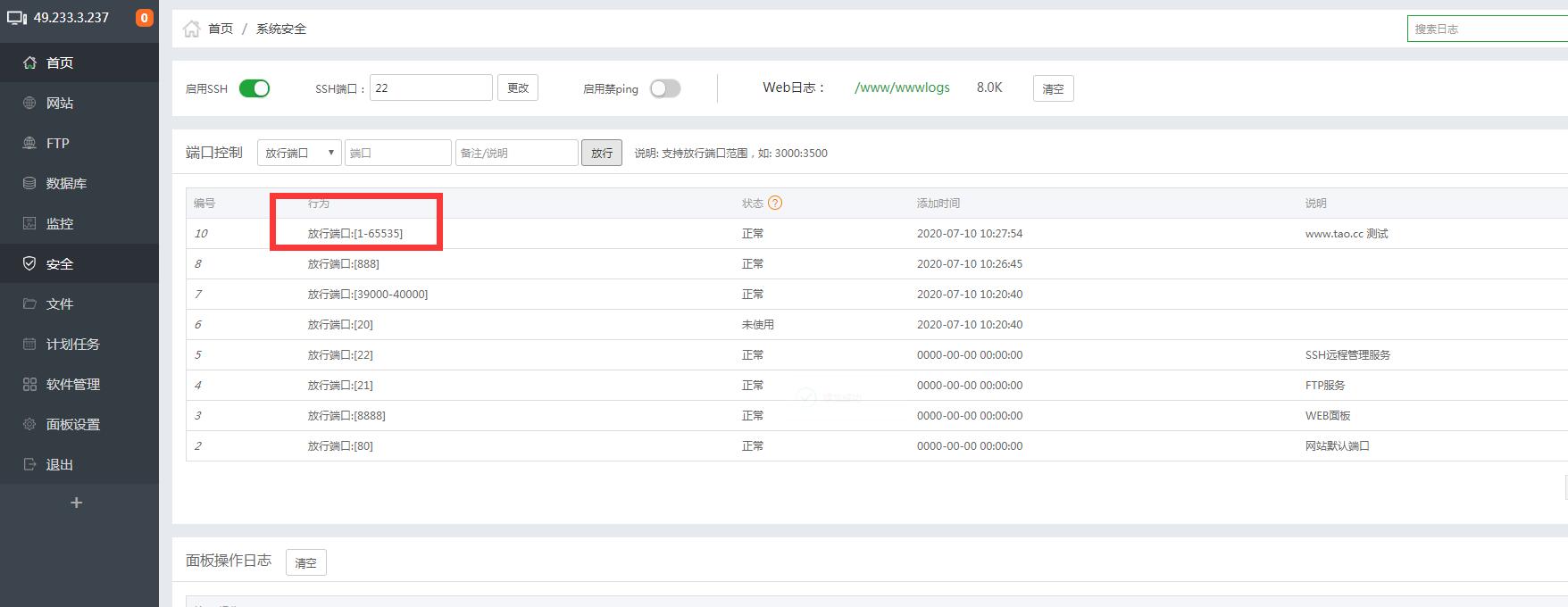Open 计划任务 menu in sidebar
This screenshot has height=607, width=1568.
[x=72, y=344]
